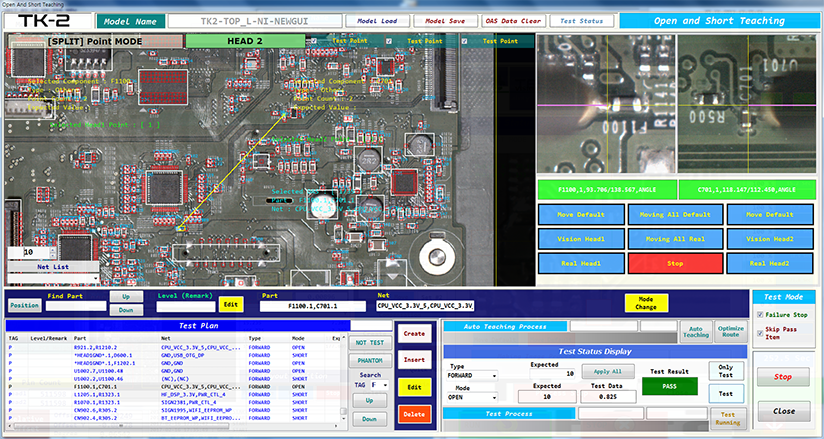Click the Model Load button
Viewport: 824px width, 439px height.
click(375, 20)
